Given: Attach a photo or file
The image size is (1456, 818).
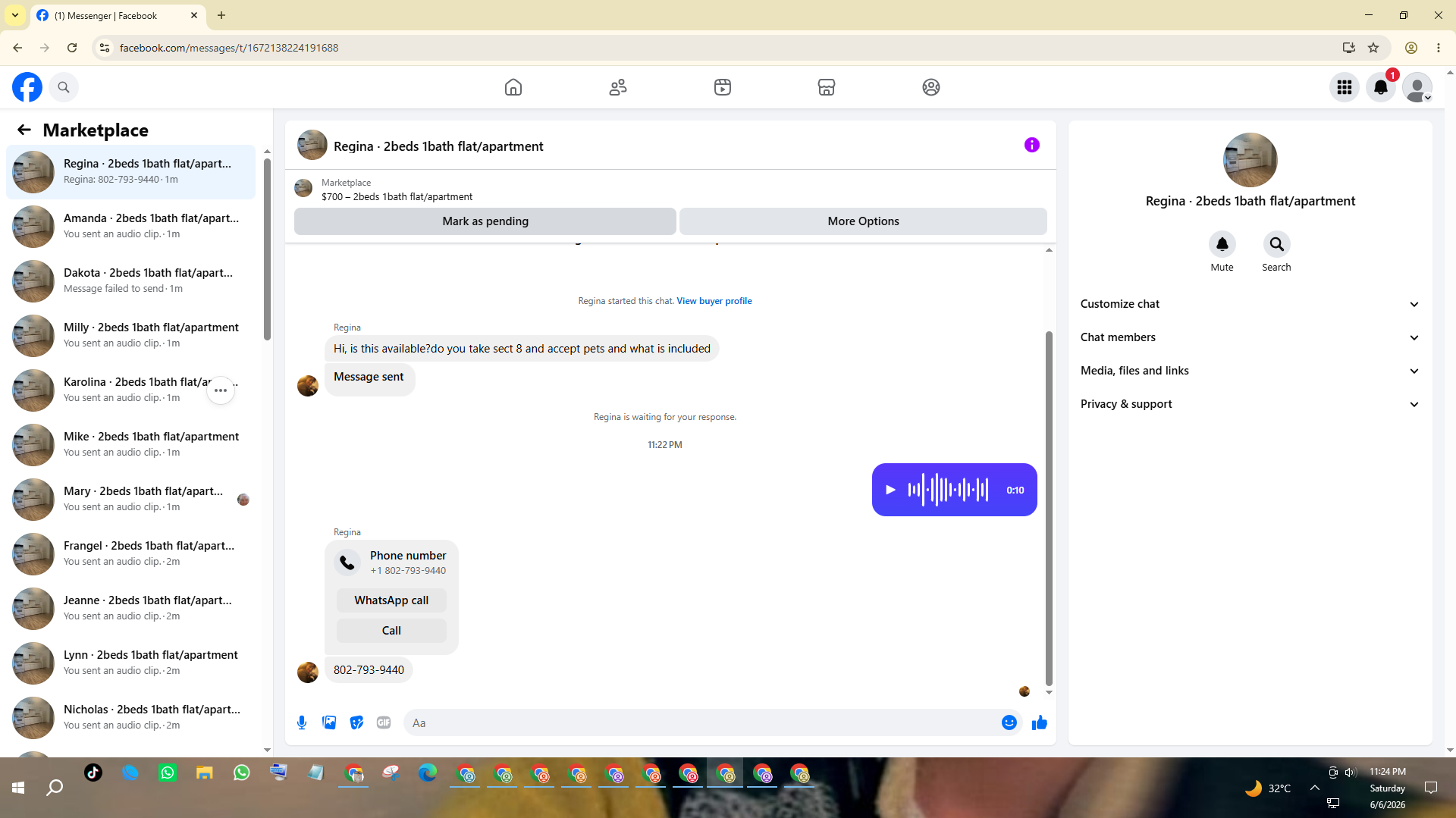Looking at the screenshot, I should (x=329, y=722).
